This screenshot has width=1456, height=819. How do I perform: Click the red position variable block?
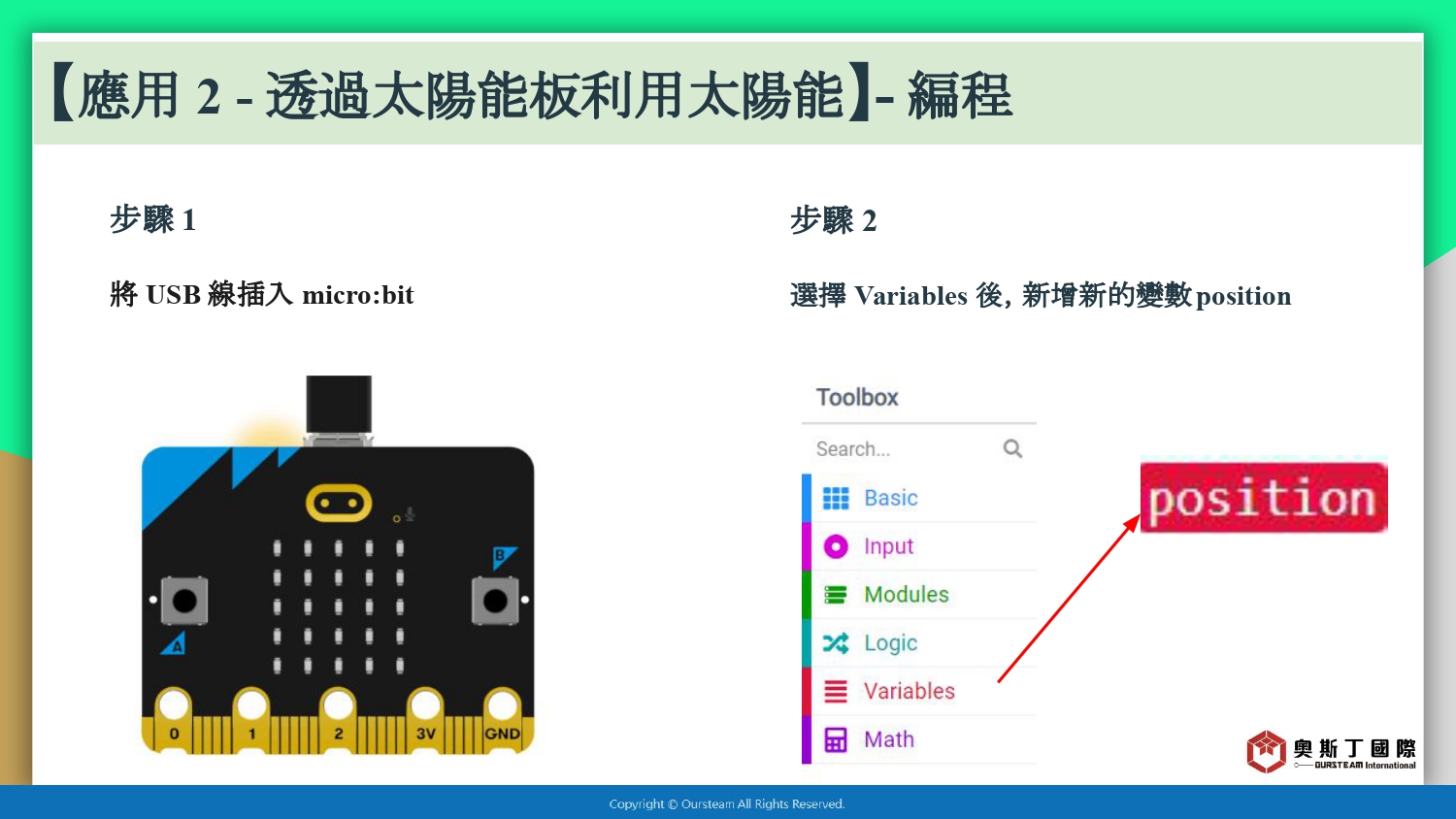coord(1264,498)
